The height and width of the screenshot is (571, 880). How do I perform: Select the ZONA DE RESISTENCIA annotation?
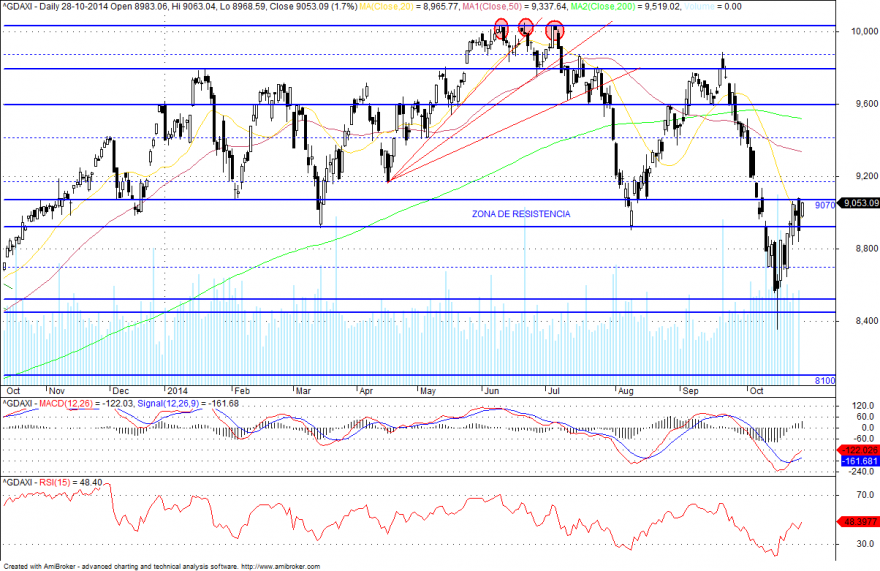coord(521,214)
